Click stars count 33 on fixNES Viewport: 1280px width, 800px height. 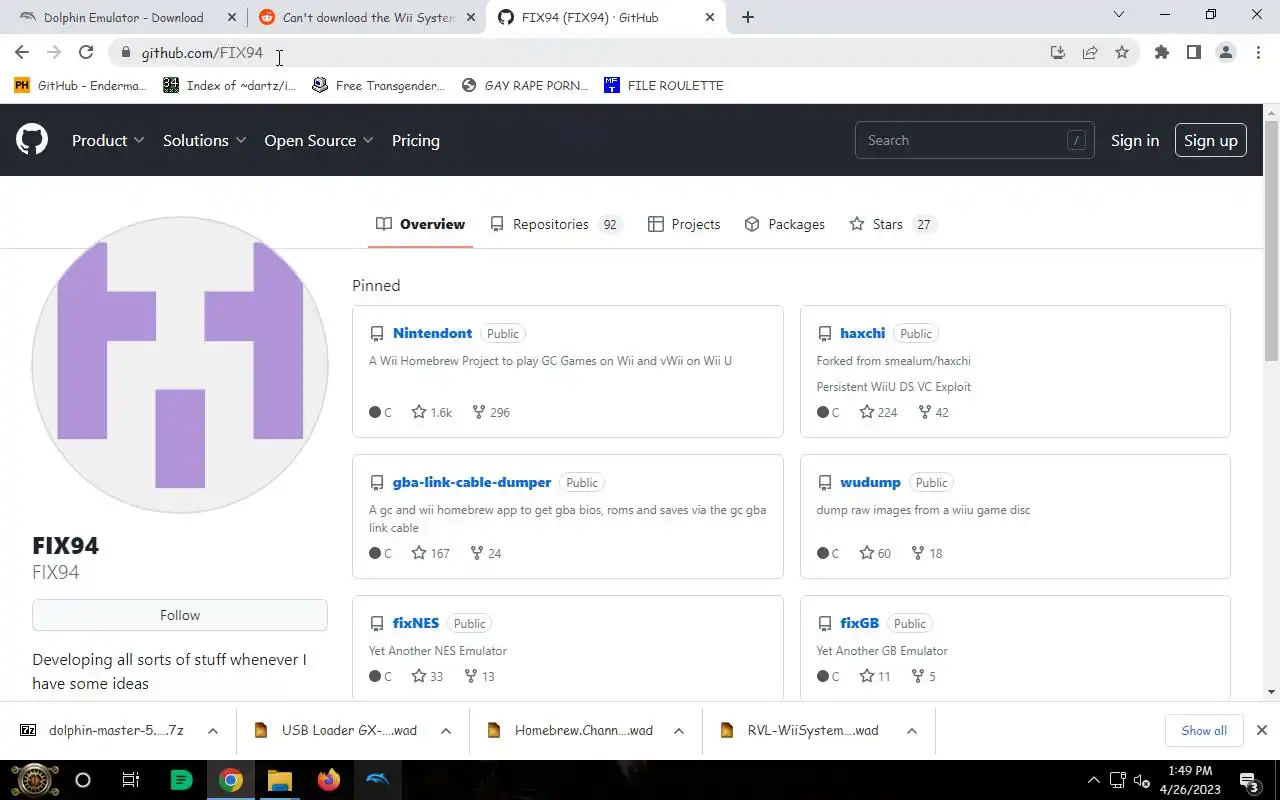427,676
